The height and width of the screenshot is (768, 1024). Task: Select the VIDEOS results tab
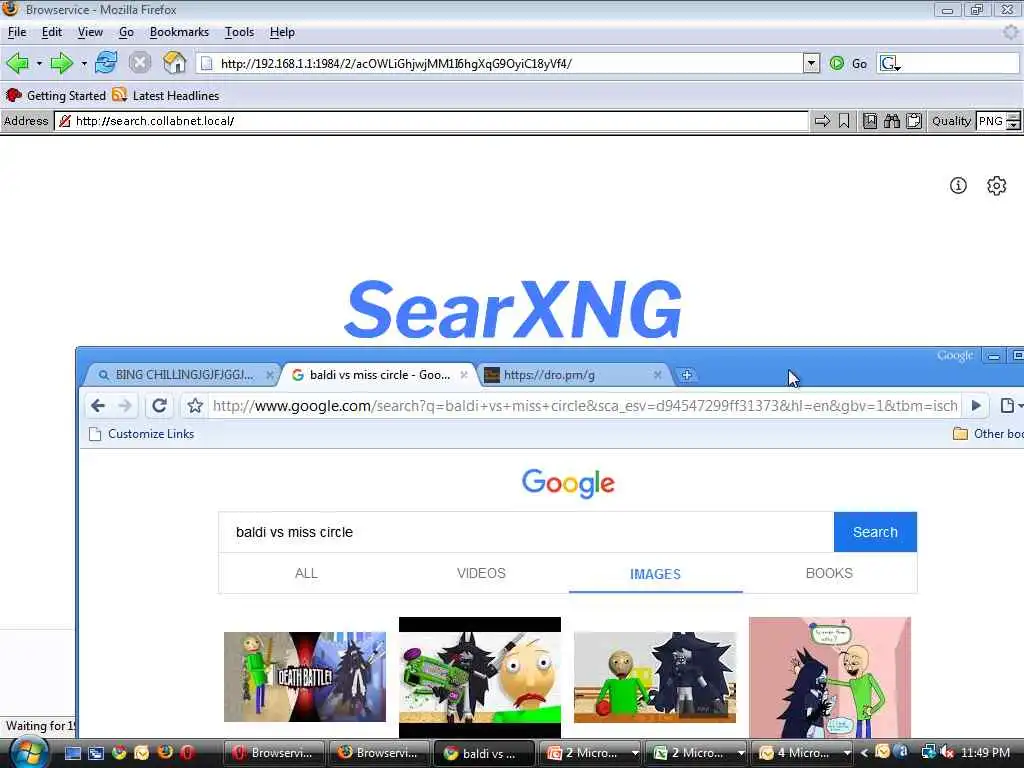(x=481, y=573)
